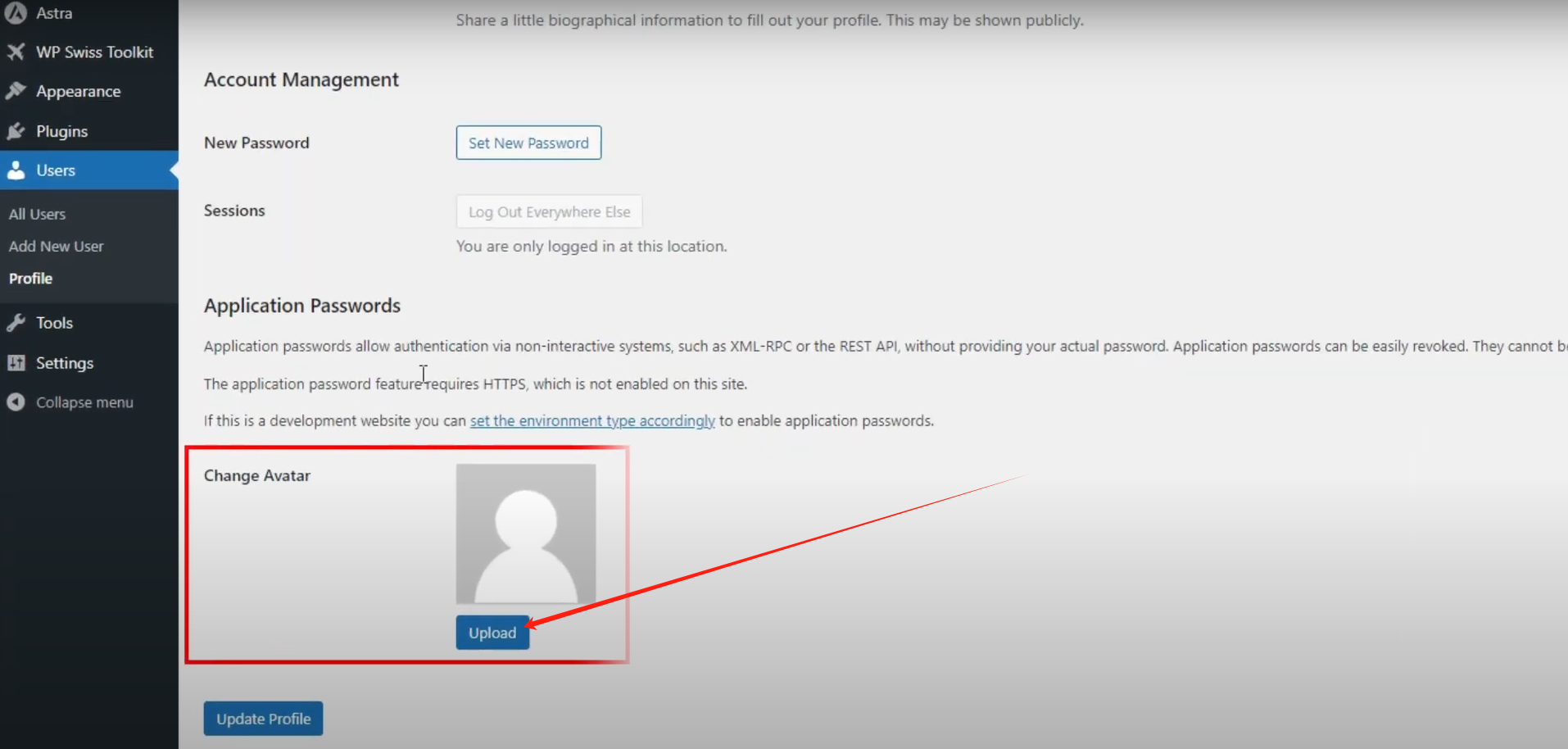This screenshot has width=1568, height=749.
Task: Click the Plugins plug icon
Action: [16, 131]
